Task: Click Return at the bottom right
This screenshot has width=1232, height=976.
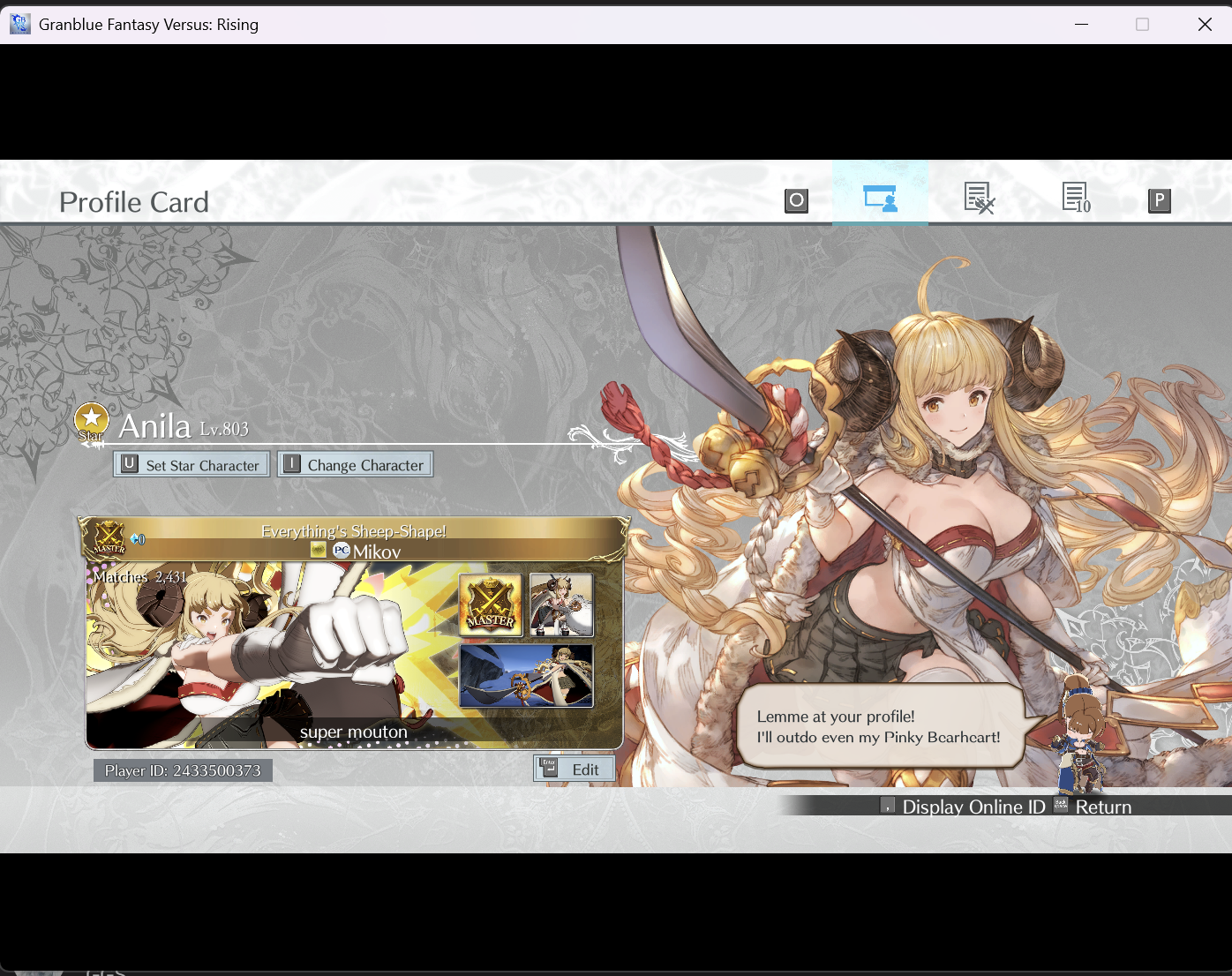Action: click(1093, 807)
